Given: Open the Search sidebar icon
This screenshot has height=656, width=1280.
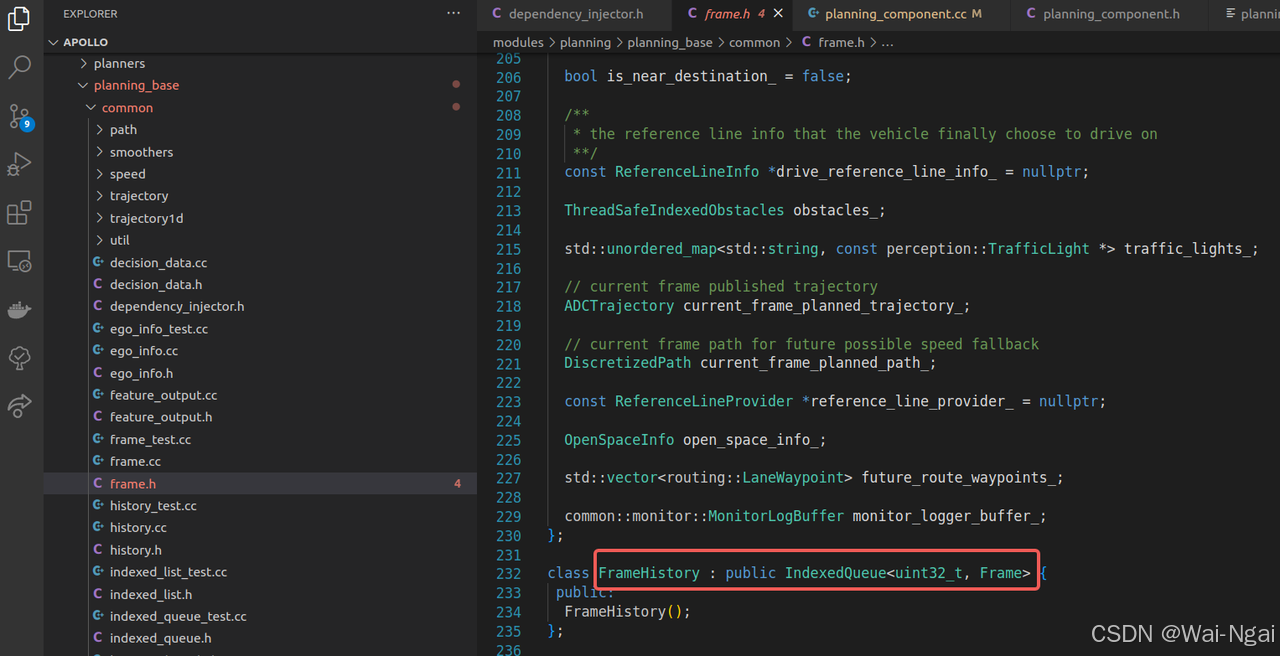Looking at the screenshot, I should coord(20,66).
